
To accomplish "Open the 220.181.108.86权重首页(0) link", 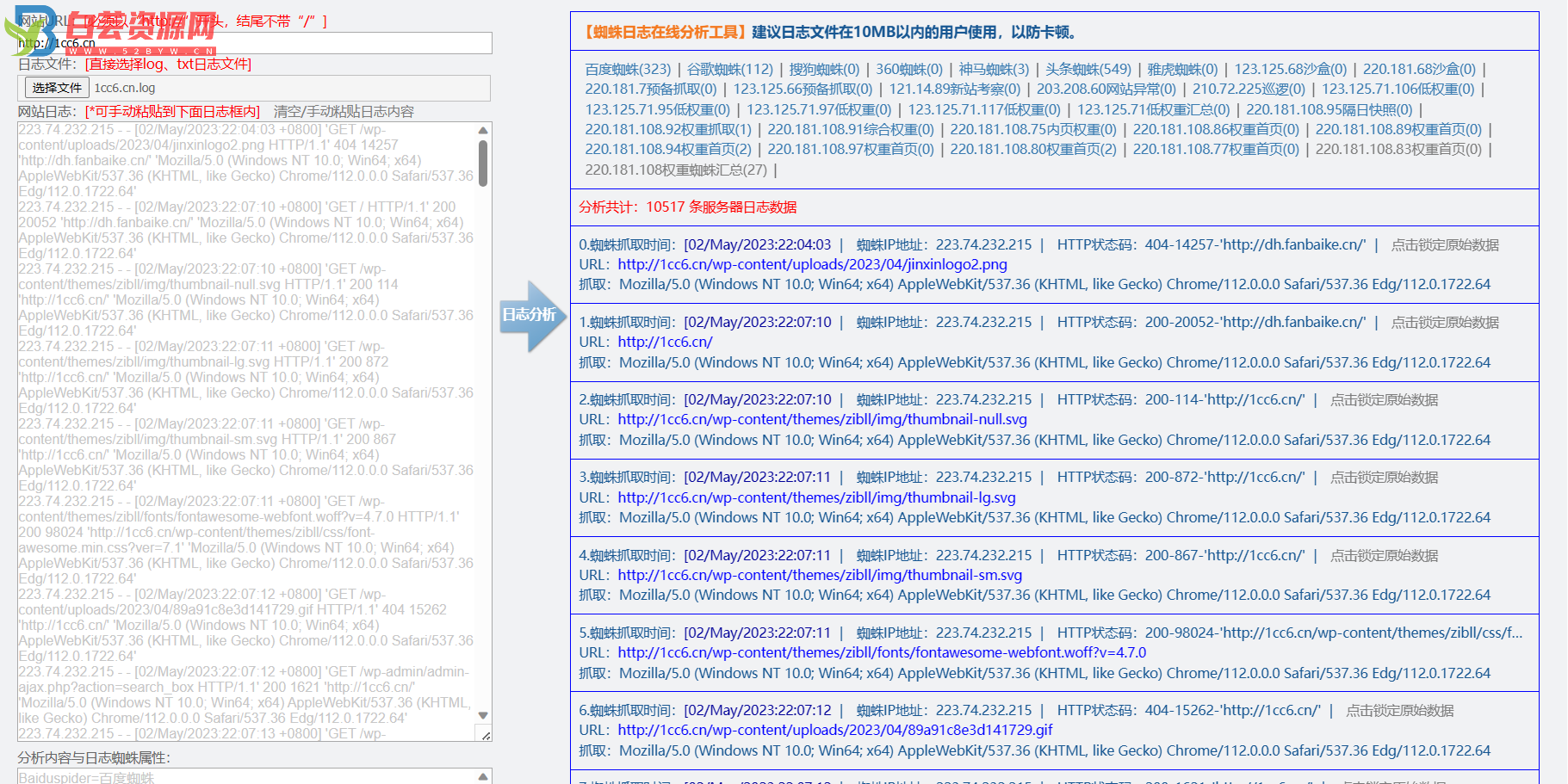I will pos(1216,129).
